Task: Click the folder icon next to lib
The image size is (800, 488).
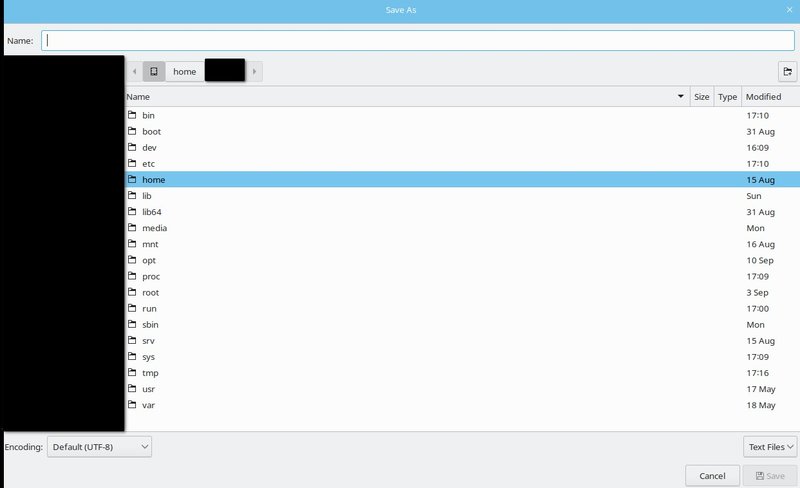Action: click(132, 196)
